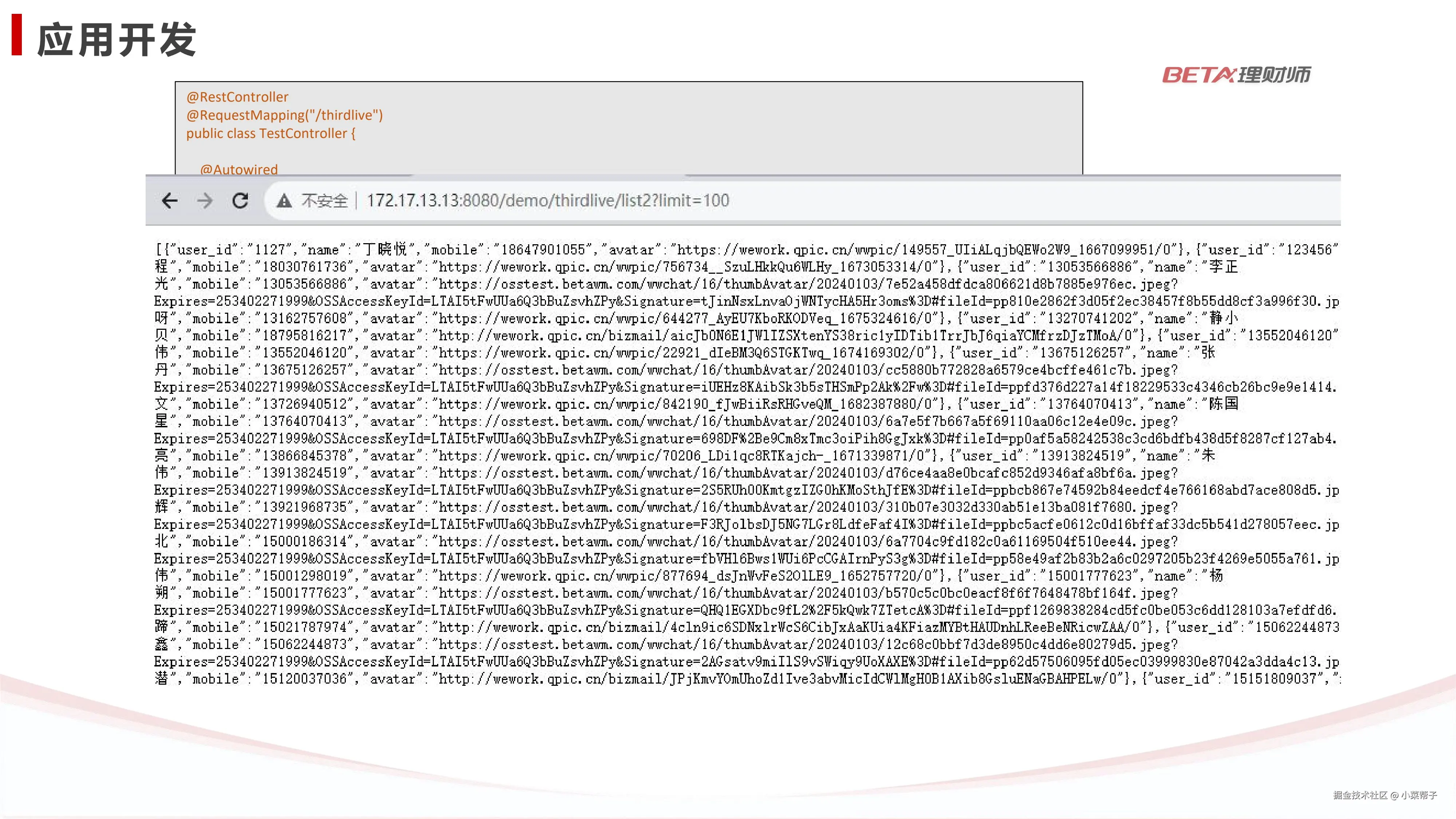Screen dimensions: 1456x819
Task: Click the not-secure warning triangle icon
Action: point(284,201)
